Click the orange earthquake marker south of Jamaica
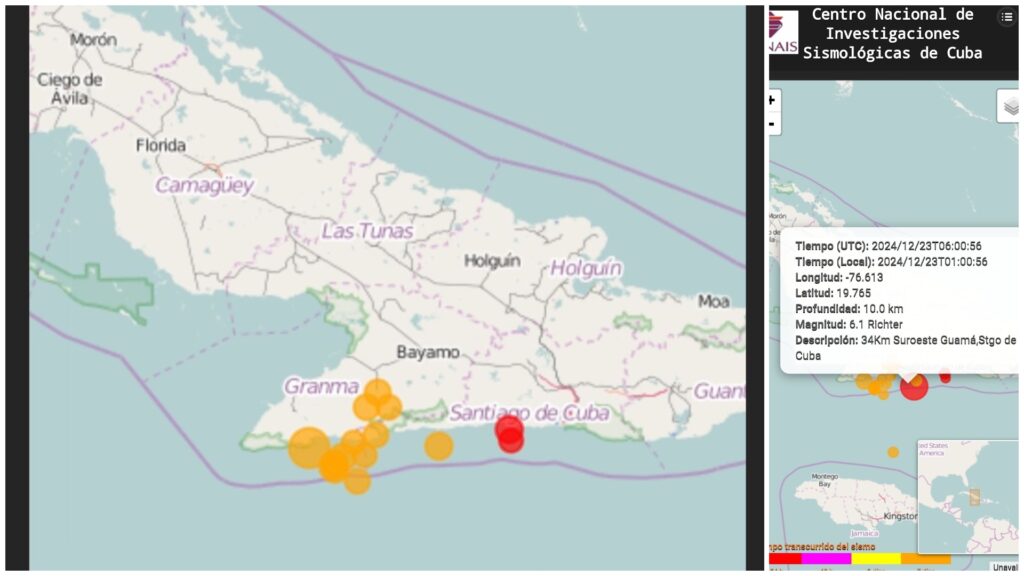This screenshot has width=1024, height=576. tap(892, 451)
